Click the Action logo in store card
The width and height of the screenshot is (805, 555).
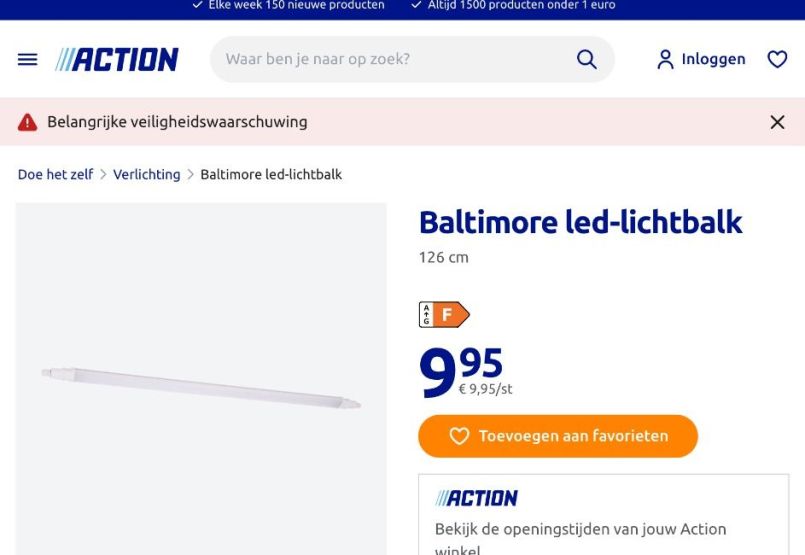click(476, 498)
